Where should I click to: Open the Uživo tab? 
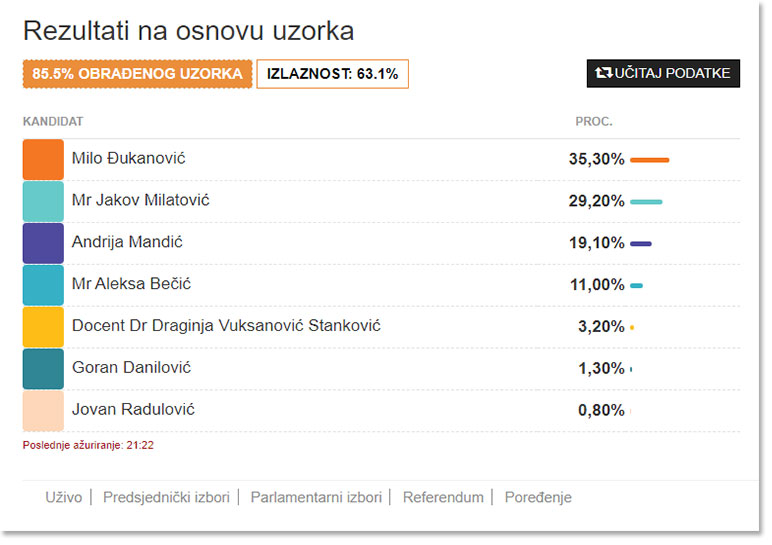[x=64, y=497]
